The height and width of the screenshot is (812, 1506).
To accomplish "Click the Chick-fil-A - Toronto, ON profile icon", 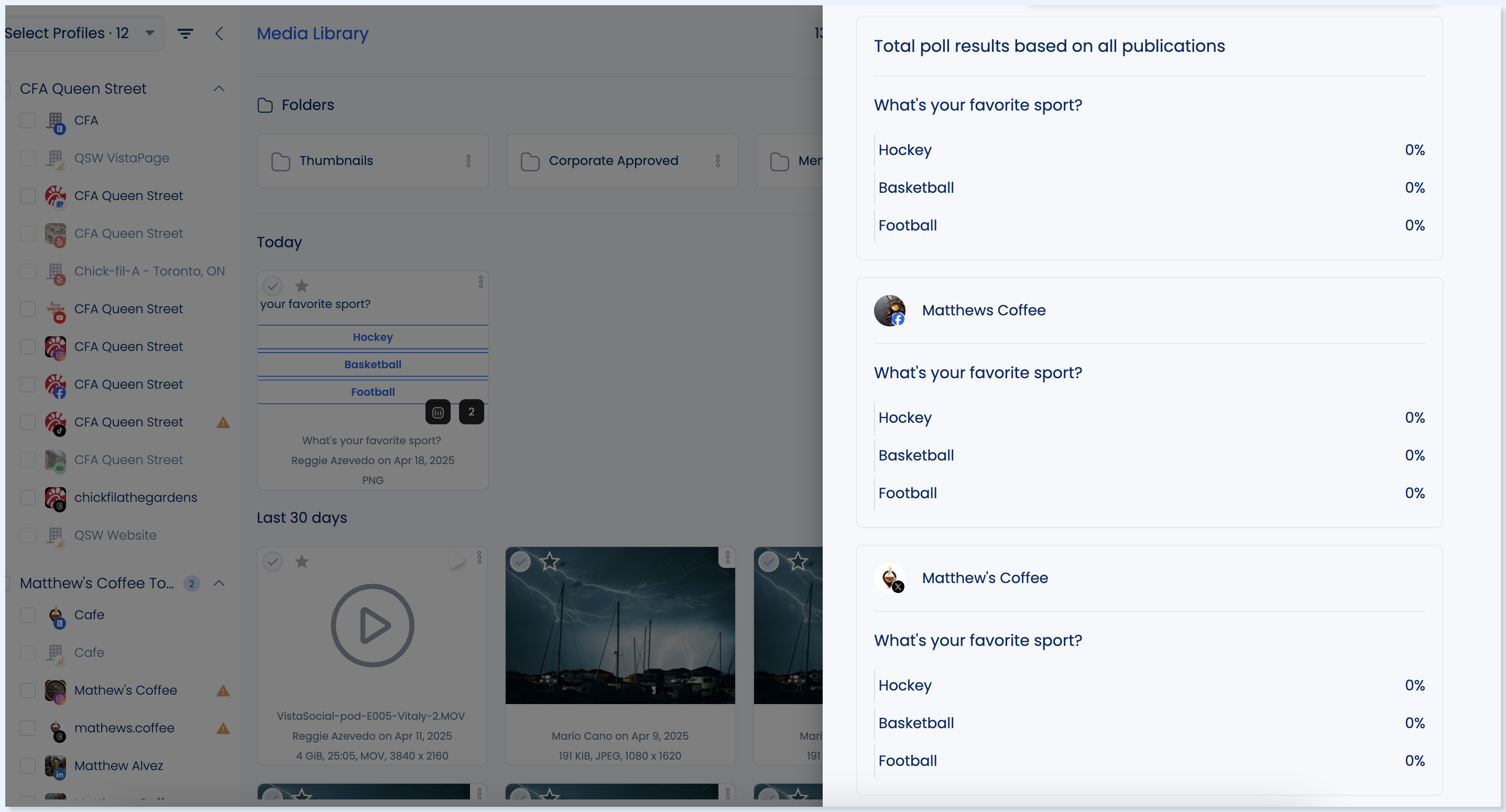I will coord(56,272).
